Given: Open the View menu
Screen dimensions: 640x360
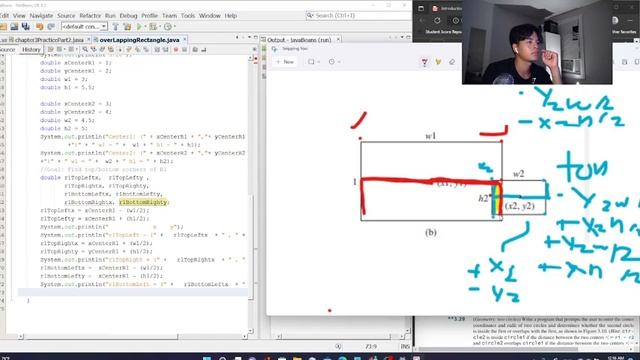Looking at the screenshot, I should pos(19,16).
